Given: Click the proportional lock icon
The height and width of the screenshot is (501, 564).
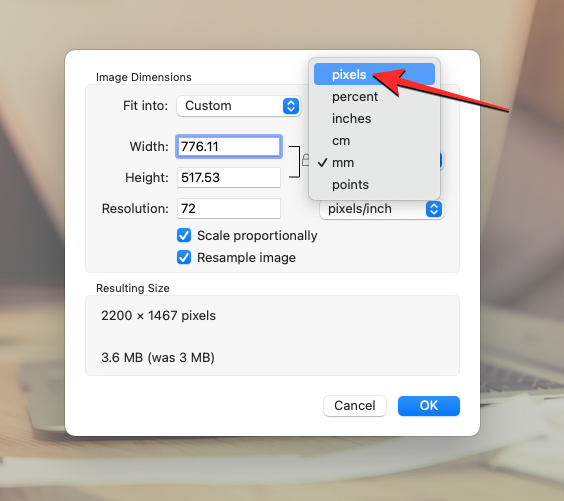Looking at the screenshot, I should pos(305,160).
